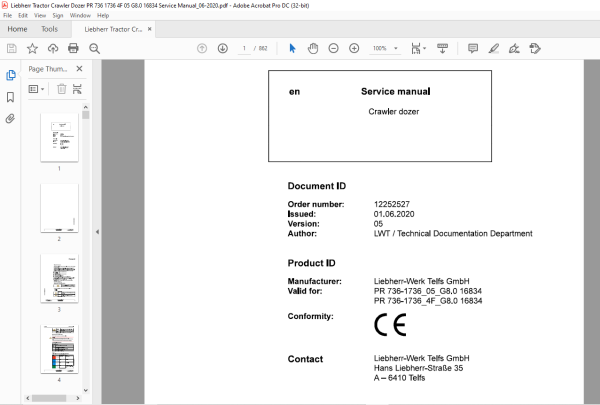Select page 4 thumbnail
This screenshot has width=600, height=405.
point(59,349)
